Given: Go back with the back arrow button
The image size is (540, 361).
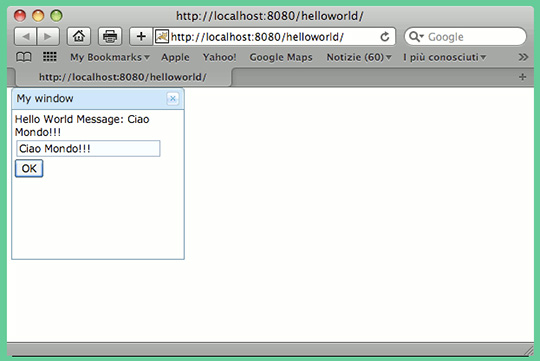Looking at the screenshot, I should click(25, 37).
